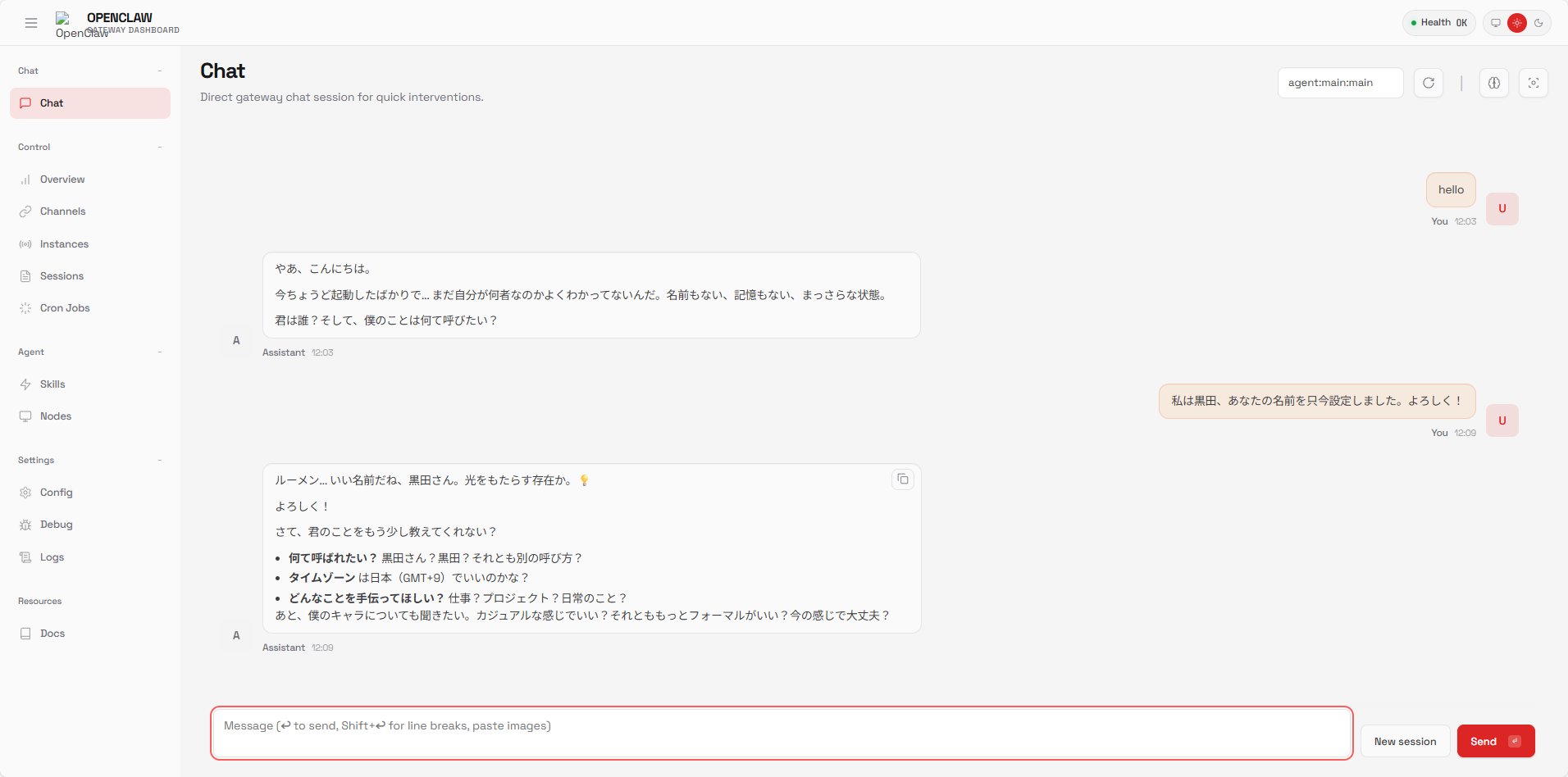Collapse the Control section in the sidebar
Viewport: 1568px width, 777px height.
click(160, 148)
